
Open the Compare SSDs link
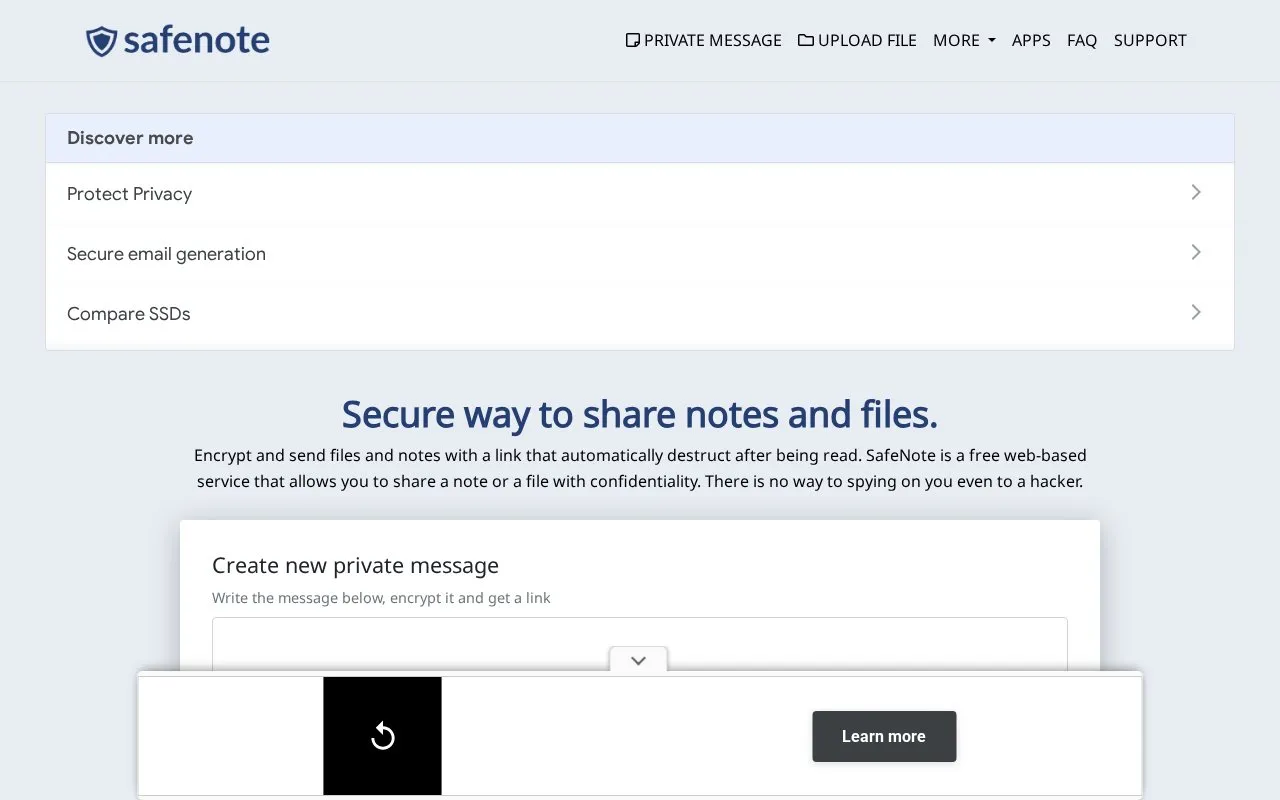(640, 313)
